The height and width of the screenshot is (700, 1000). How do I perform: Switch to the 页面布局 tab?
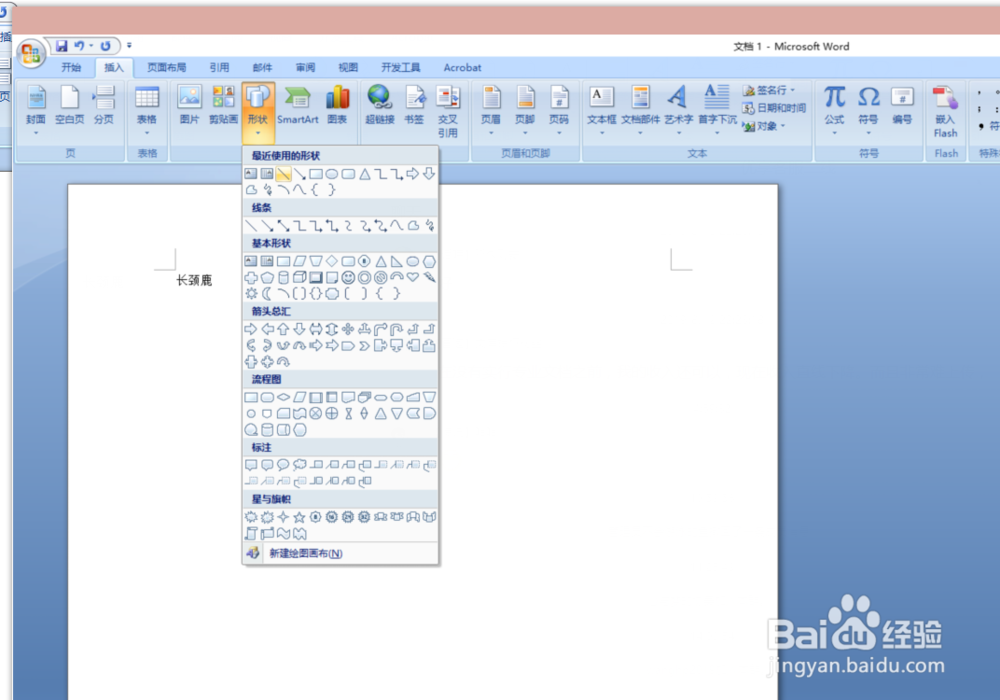167,68
